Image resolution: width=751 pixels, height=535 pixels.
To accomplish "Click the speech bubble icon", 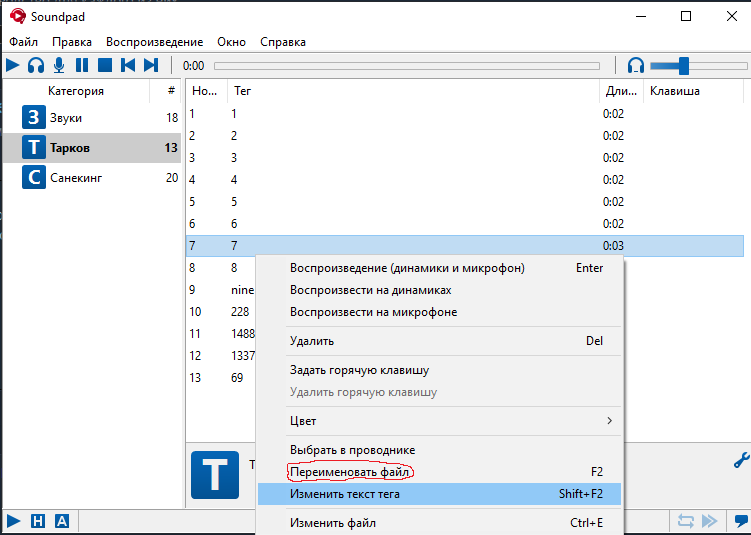I will coord(741,521).
